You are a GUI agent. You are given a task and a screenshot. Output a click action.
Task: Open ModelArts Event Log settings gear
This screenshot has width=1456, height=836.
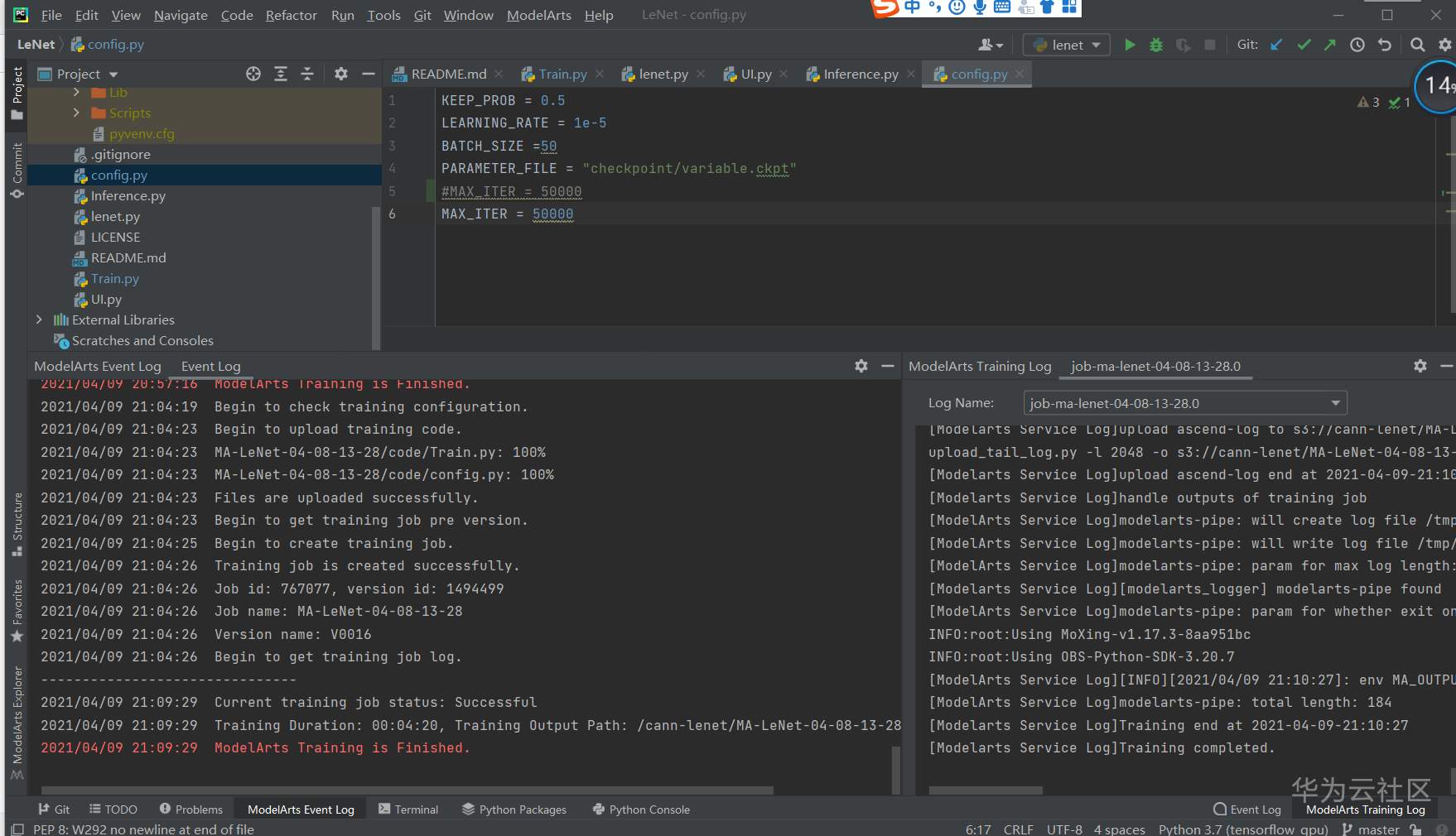click(x=861, y=366)
